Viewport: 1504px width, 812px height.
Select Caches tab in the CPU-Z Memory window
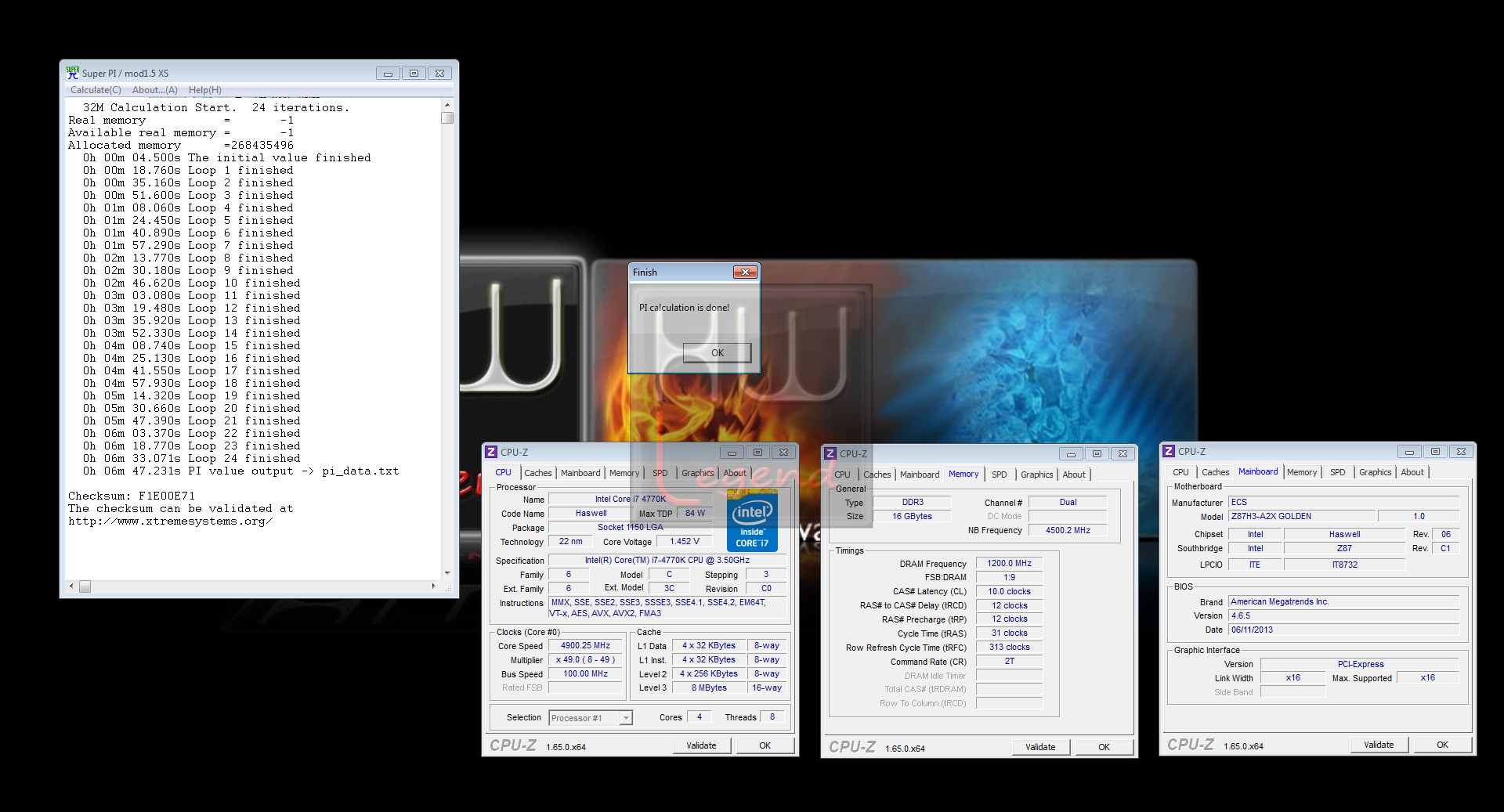pos(877,475)
